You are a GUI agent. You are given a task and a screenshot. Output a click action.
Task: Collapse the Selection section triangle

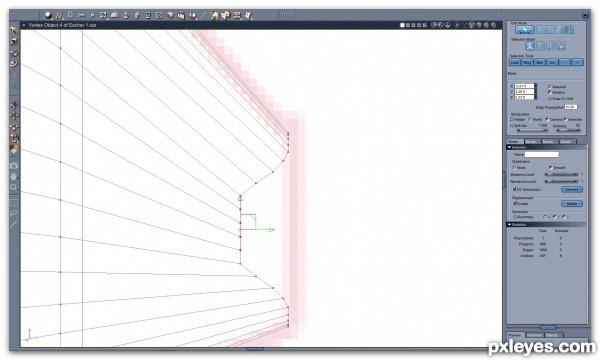pos(509,147)
